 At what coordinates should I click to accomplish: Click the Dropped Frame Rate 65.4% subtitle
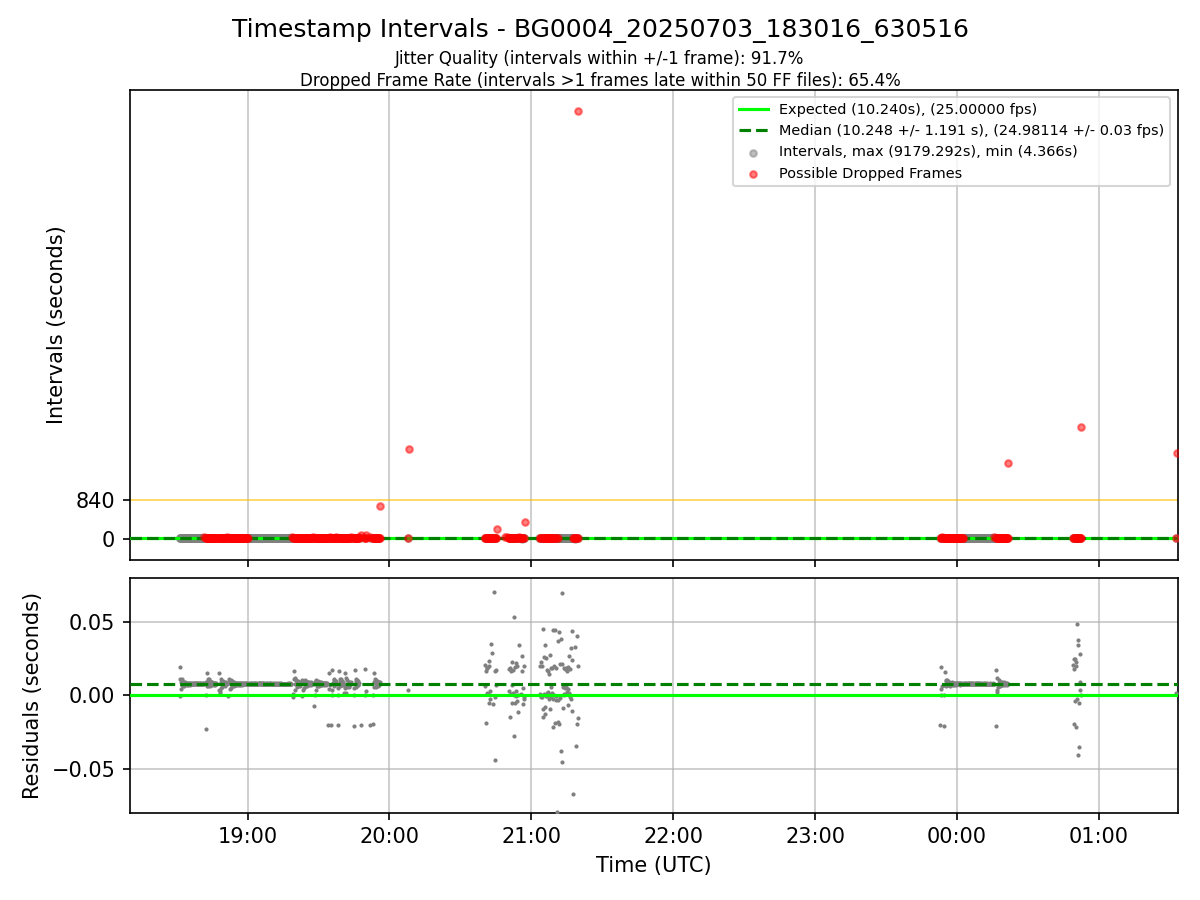[600, 80]
